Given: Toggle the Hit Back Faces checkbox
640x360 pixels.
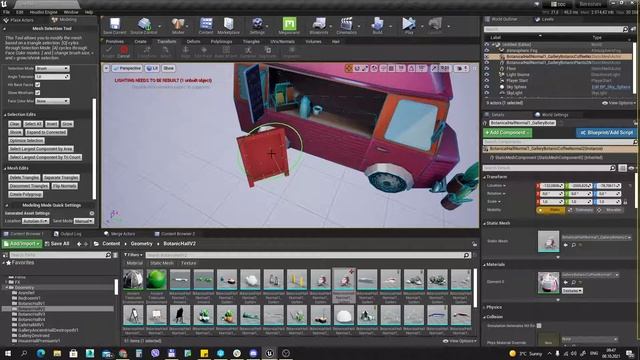Looking at the screenshot, I should 38,84.
